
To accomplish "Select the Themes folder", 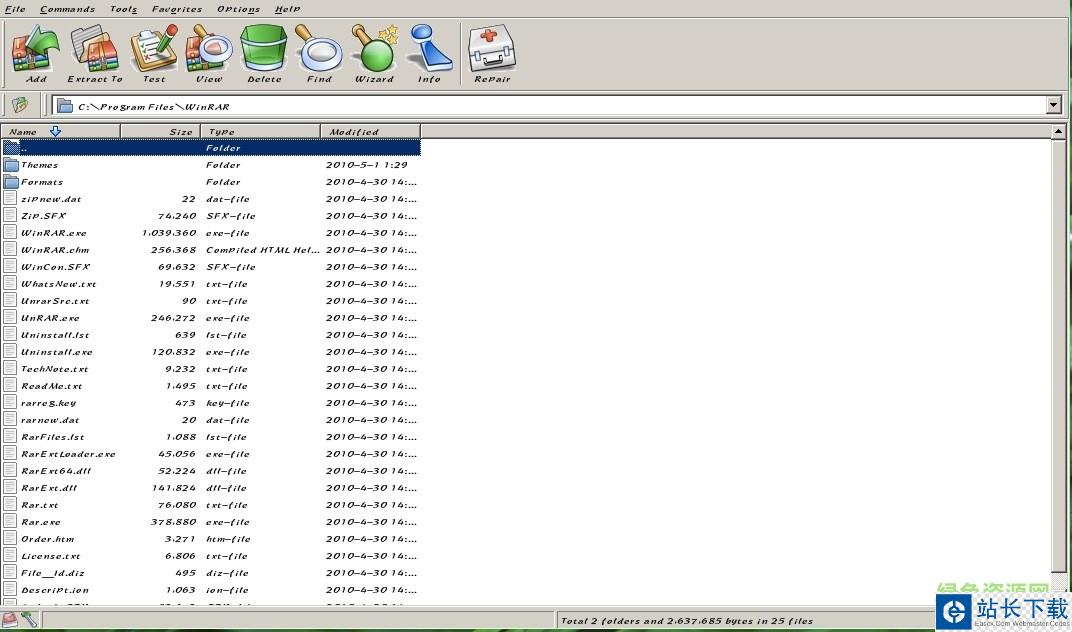I will tap(40, 165).
